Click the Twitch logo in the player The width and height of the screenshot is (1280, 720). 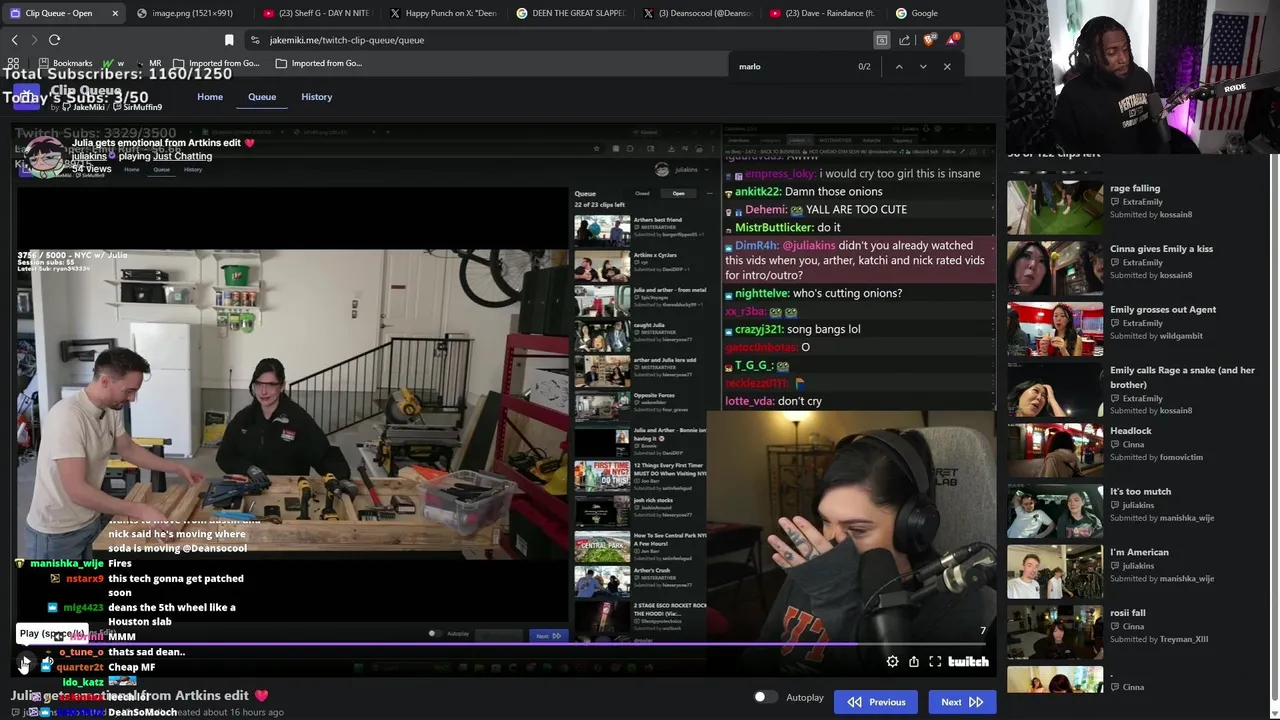(x=968, y=662)
